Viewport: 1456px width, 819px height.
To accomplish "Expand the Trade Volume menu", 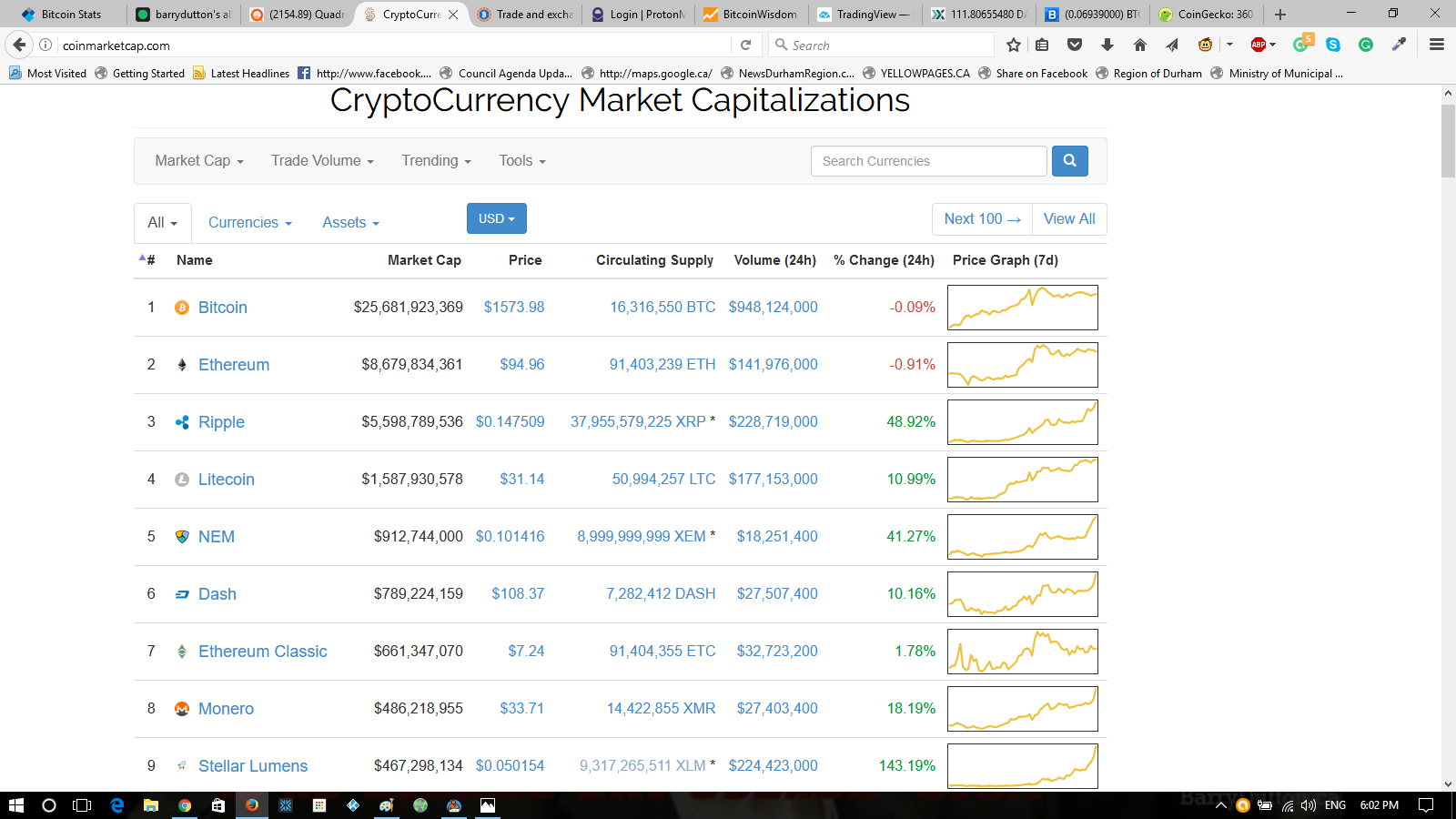I will pos(322,161).
